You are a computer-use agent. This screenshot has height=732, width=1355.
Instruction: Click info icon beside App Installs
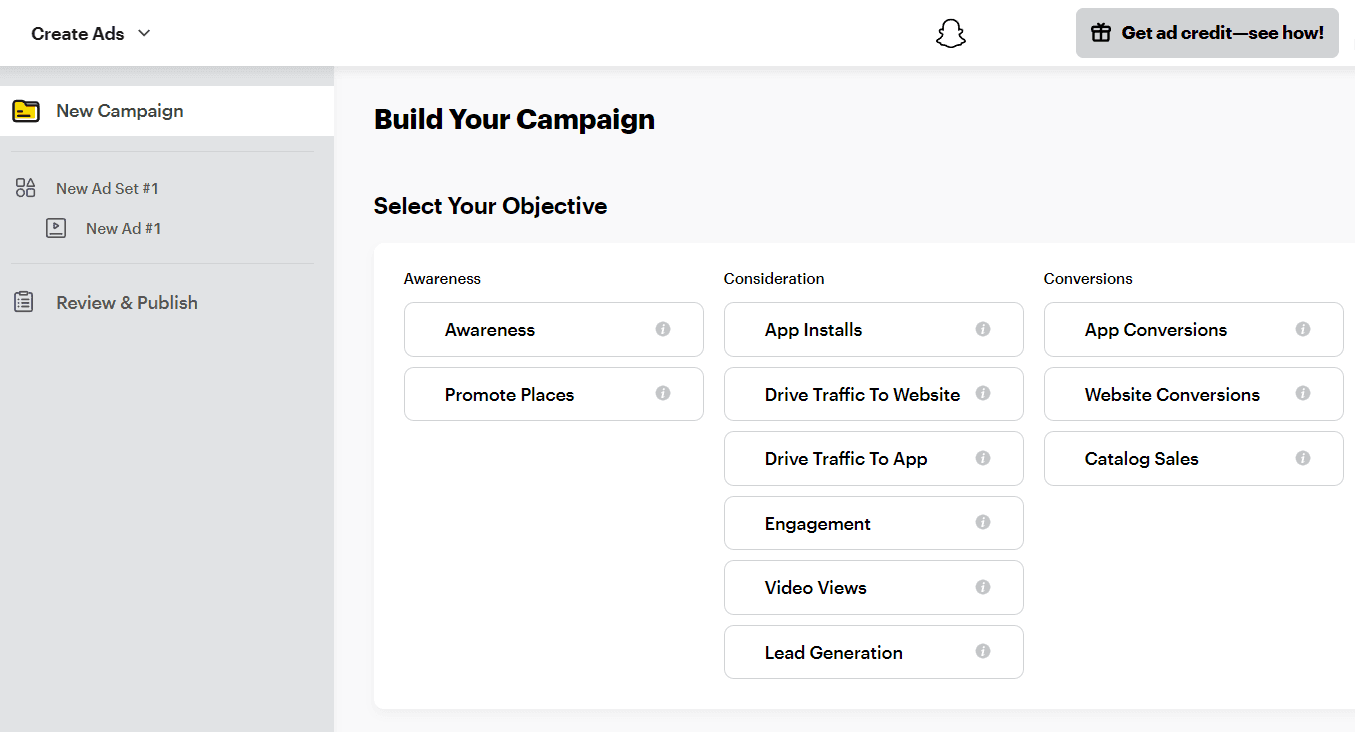pos(983,329)
